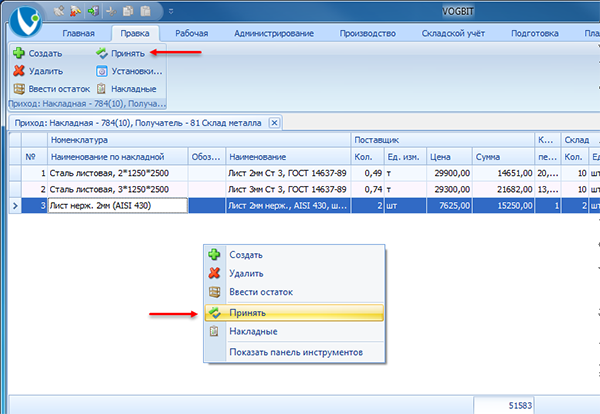
Task: Open the Администрирование ribbon tab
Action: 273,34
